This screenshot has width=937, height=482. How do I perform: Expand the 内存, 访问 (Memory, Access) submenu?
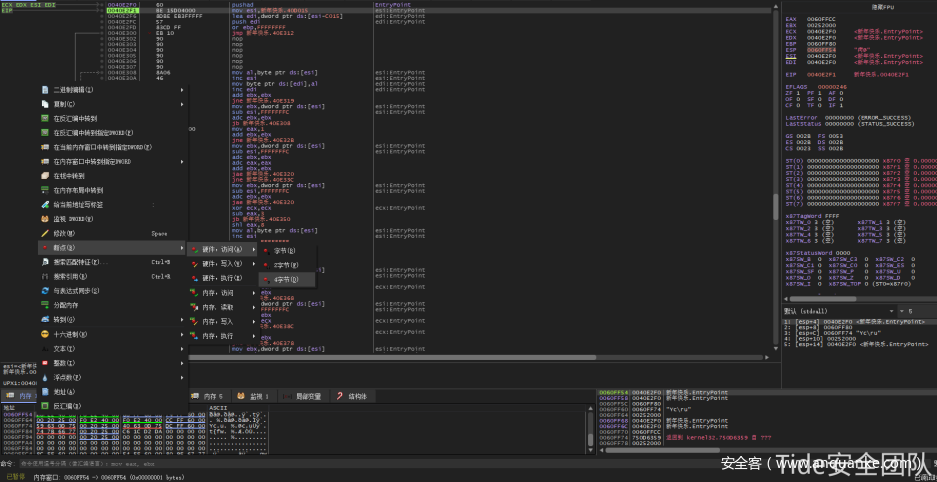[x=217, y=293]
